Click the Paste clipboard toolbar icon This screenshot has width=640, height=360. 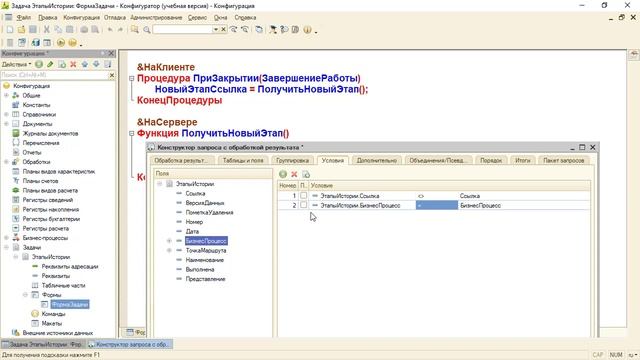tap(70, 29)
